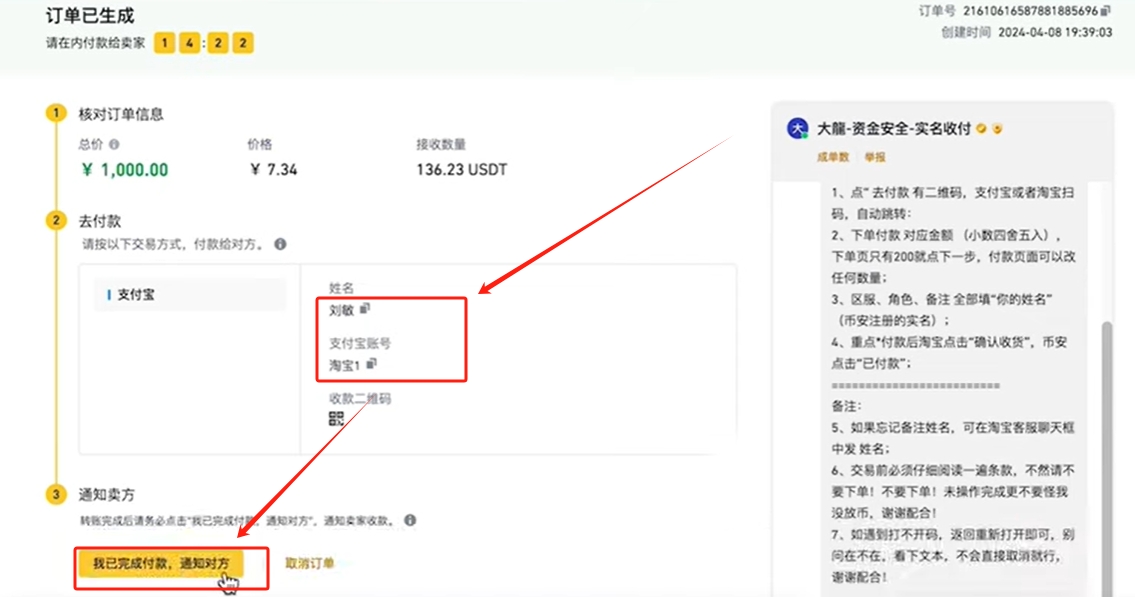Click the 核对订单信息 step title
This screenshot has width=1135, height=597.
121,114
